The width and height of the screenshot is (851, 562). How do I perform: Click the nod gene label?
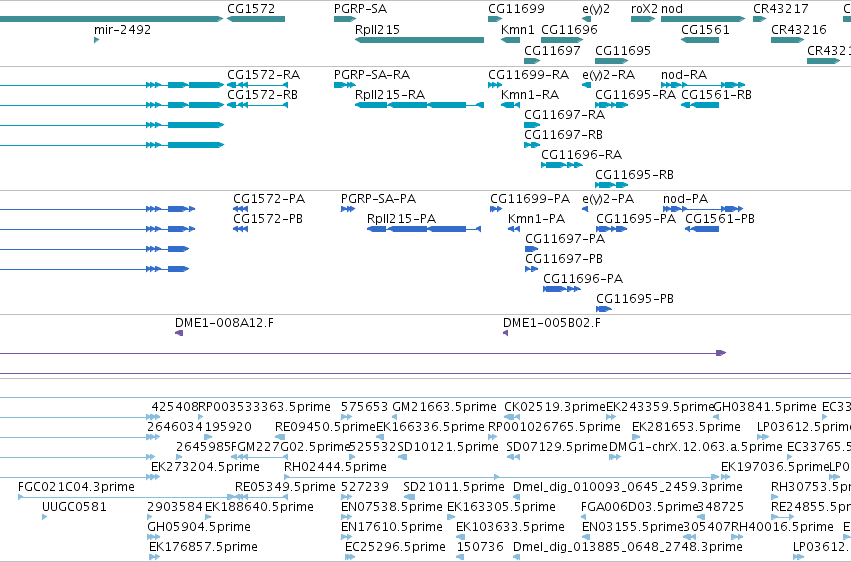coord(672,9)
